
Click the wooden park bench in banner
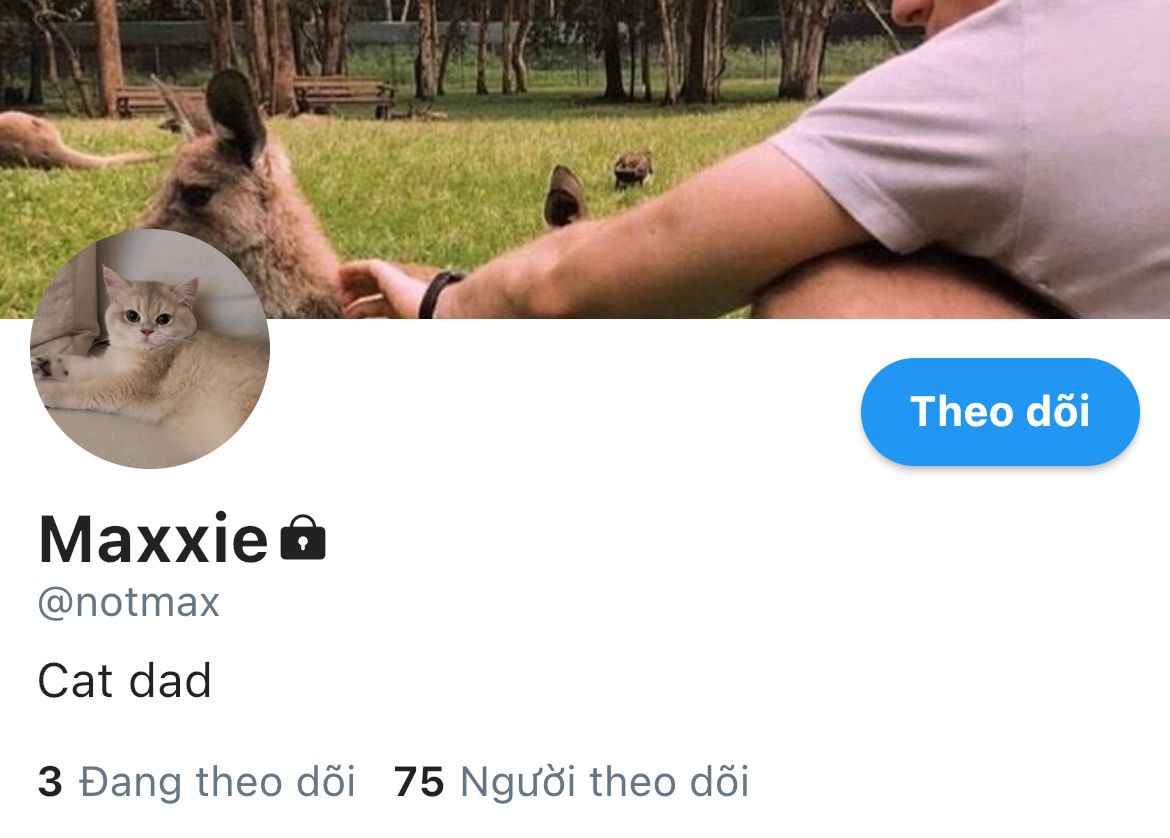point(343,96)
